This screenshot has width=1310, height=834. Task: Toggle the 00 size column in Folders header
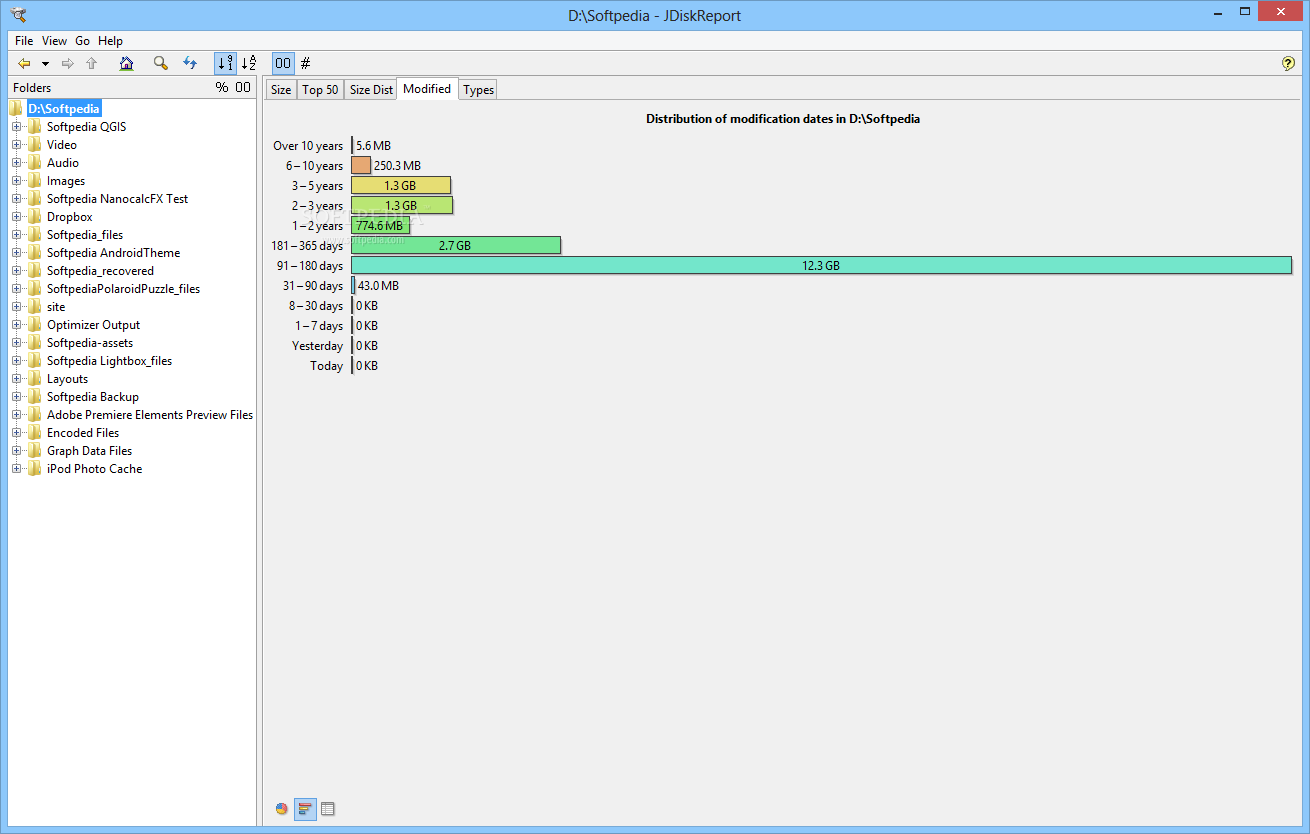tap(243, 88)
